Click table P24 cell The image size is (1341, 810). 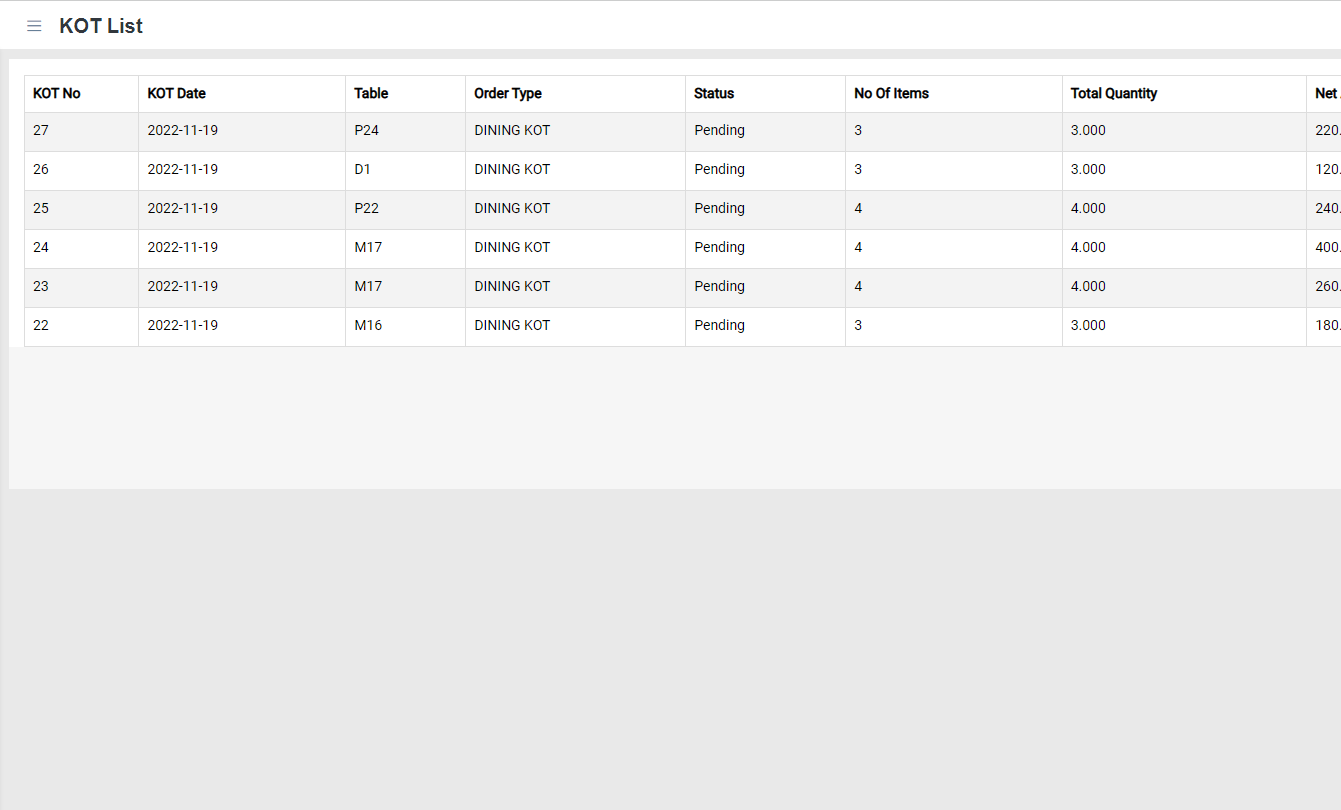(367, 130)
